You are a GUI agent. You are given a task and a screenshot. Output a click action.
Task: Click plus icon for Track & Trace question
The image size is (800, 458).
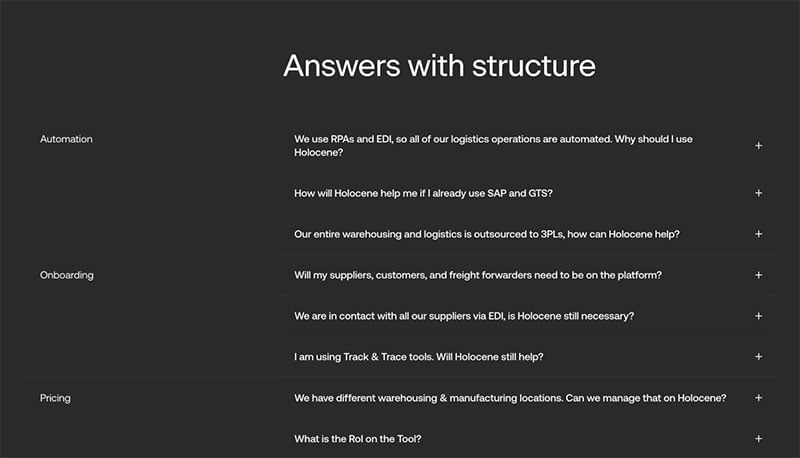[758, 357]
